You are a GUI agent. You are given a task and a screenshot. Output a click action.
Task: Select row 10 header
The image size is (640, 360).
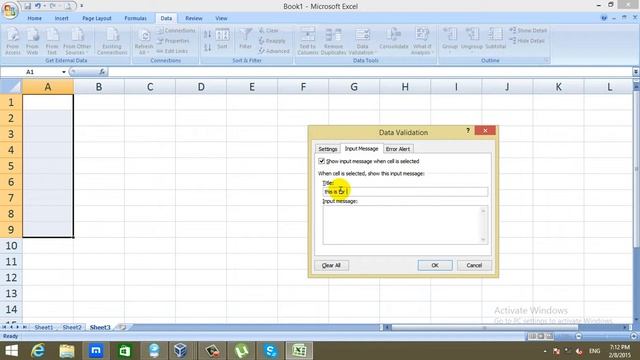click(x=11, y=246)
